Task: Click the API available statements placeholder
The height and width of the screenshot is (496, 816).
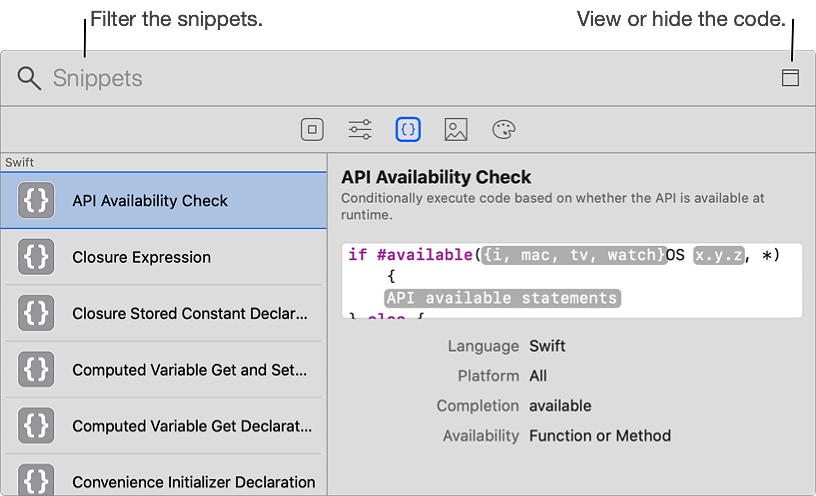Action: click(x=502, y=298)
